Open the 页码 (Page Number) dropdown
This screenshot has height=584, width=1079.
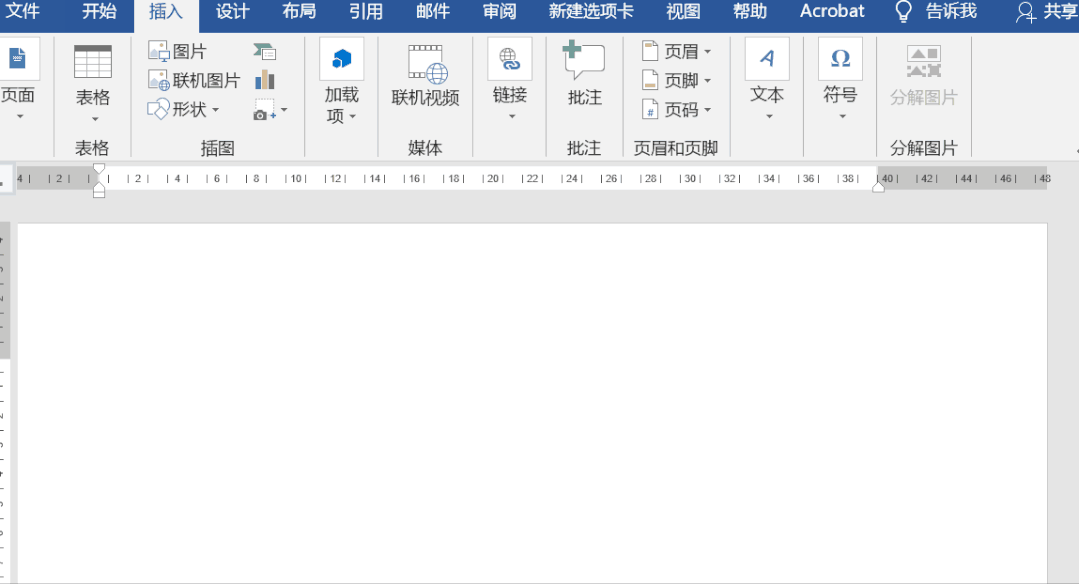click(x=677, y=109)
